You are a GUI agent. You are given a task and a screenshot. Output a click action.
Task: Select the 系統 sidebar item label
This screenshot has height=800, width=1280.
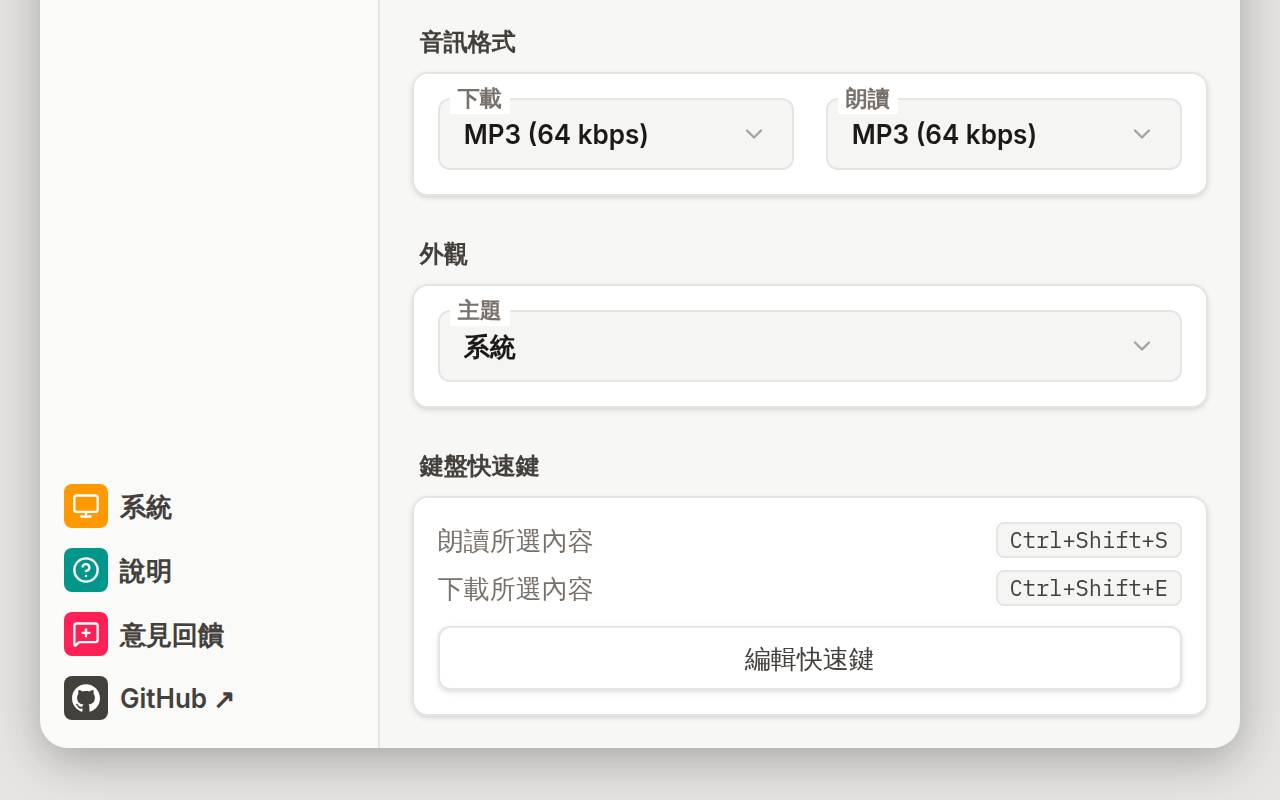click(x=146, y=507)
